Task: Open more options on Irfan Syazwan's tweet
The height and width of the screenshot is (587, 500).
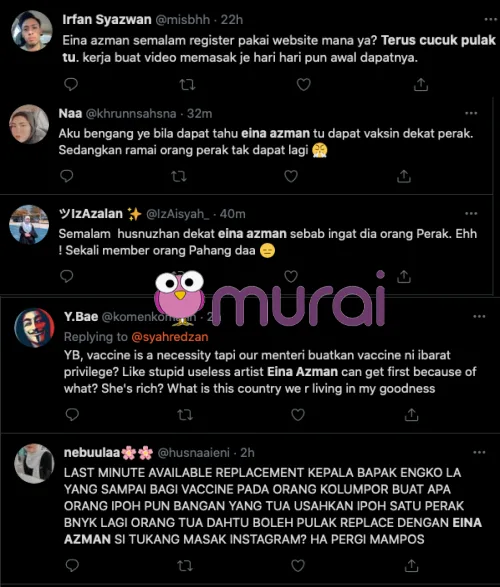Action: 491,19
